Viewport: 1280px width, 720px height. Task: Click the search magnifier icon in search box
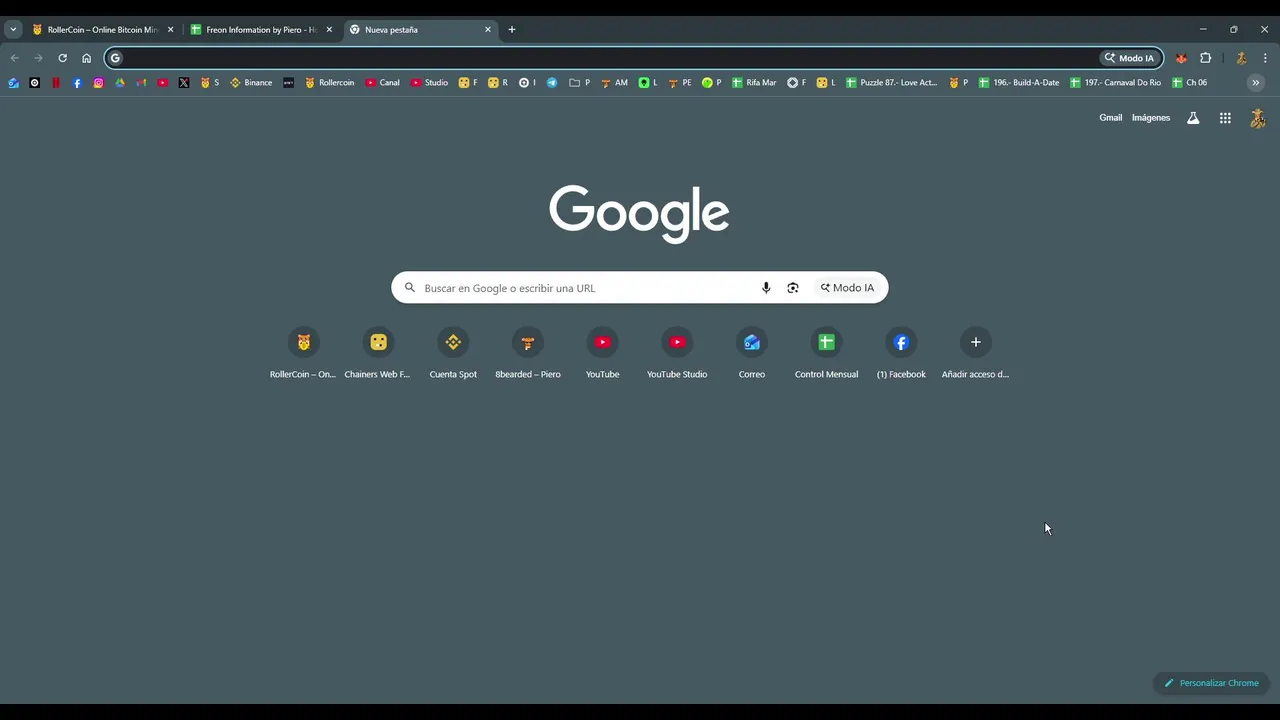tap(409, 288)
